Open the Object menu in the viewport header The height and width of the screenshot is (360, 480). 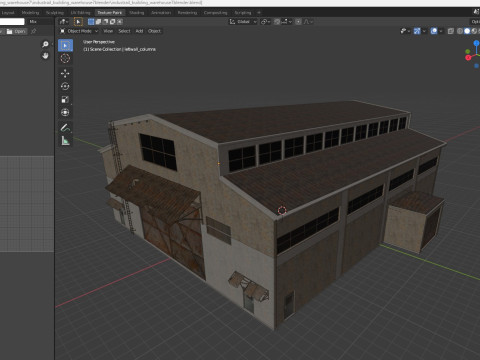(154, 31)
